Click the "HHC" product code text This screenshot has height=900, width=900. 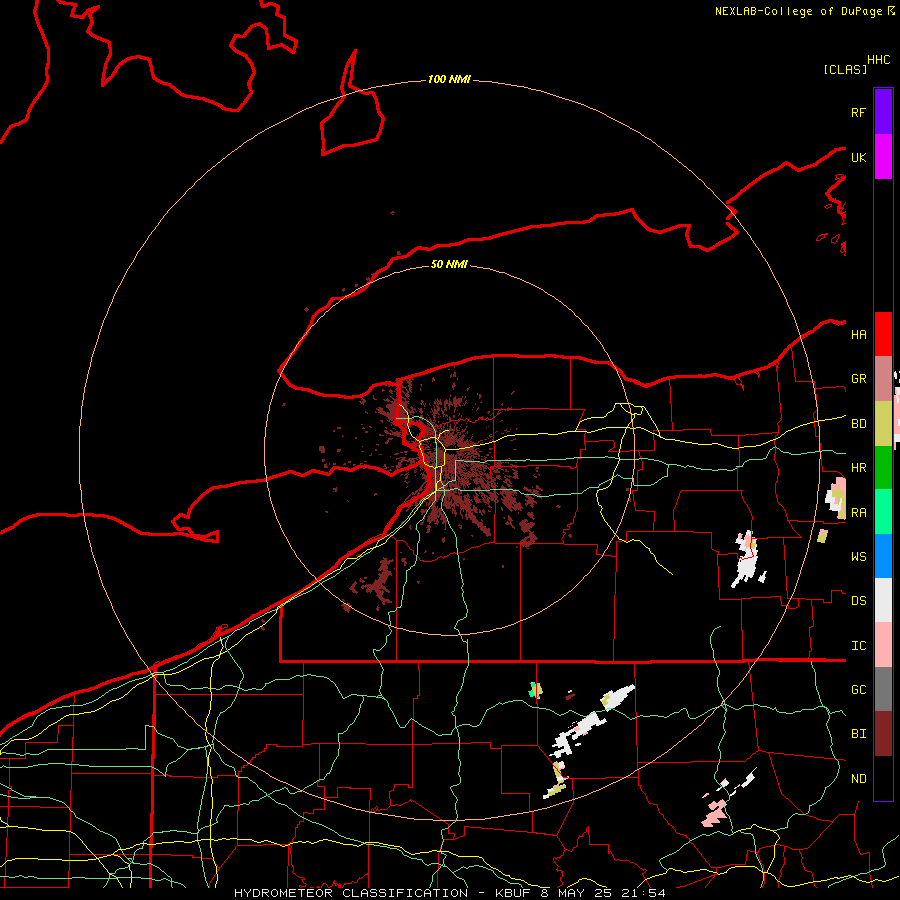(878, 60)
